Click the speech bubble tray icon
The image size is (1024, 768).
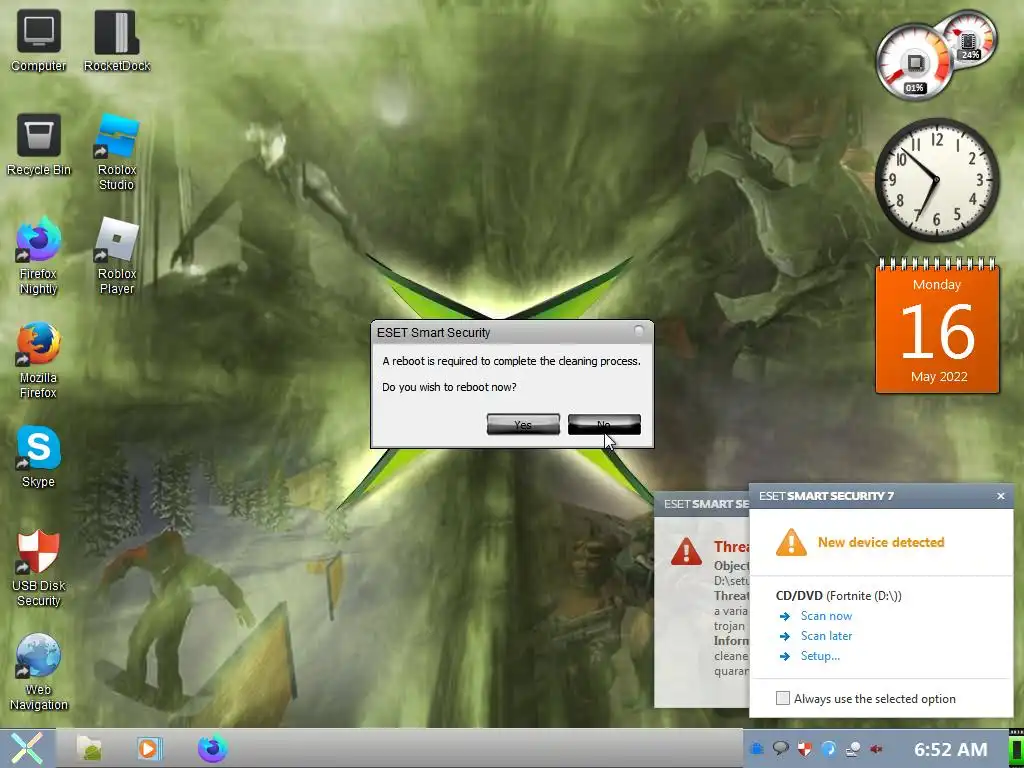pyautogui.click(x=780, y=748)
